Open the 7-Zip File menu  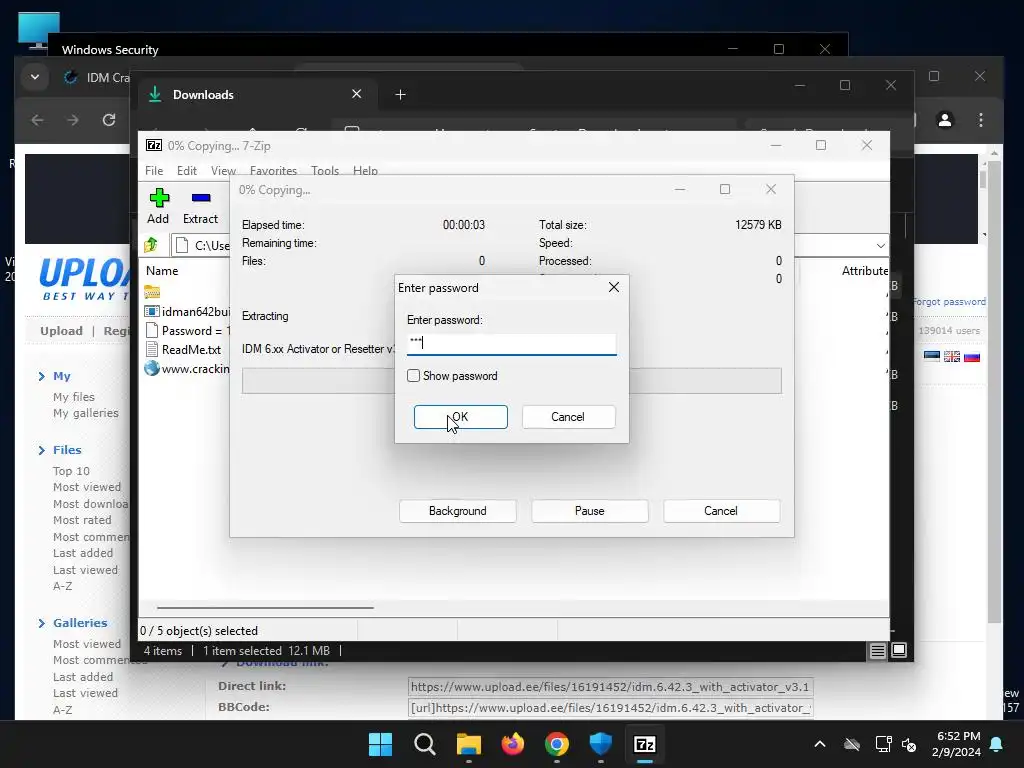tap(154, 170)
